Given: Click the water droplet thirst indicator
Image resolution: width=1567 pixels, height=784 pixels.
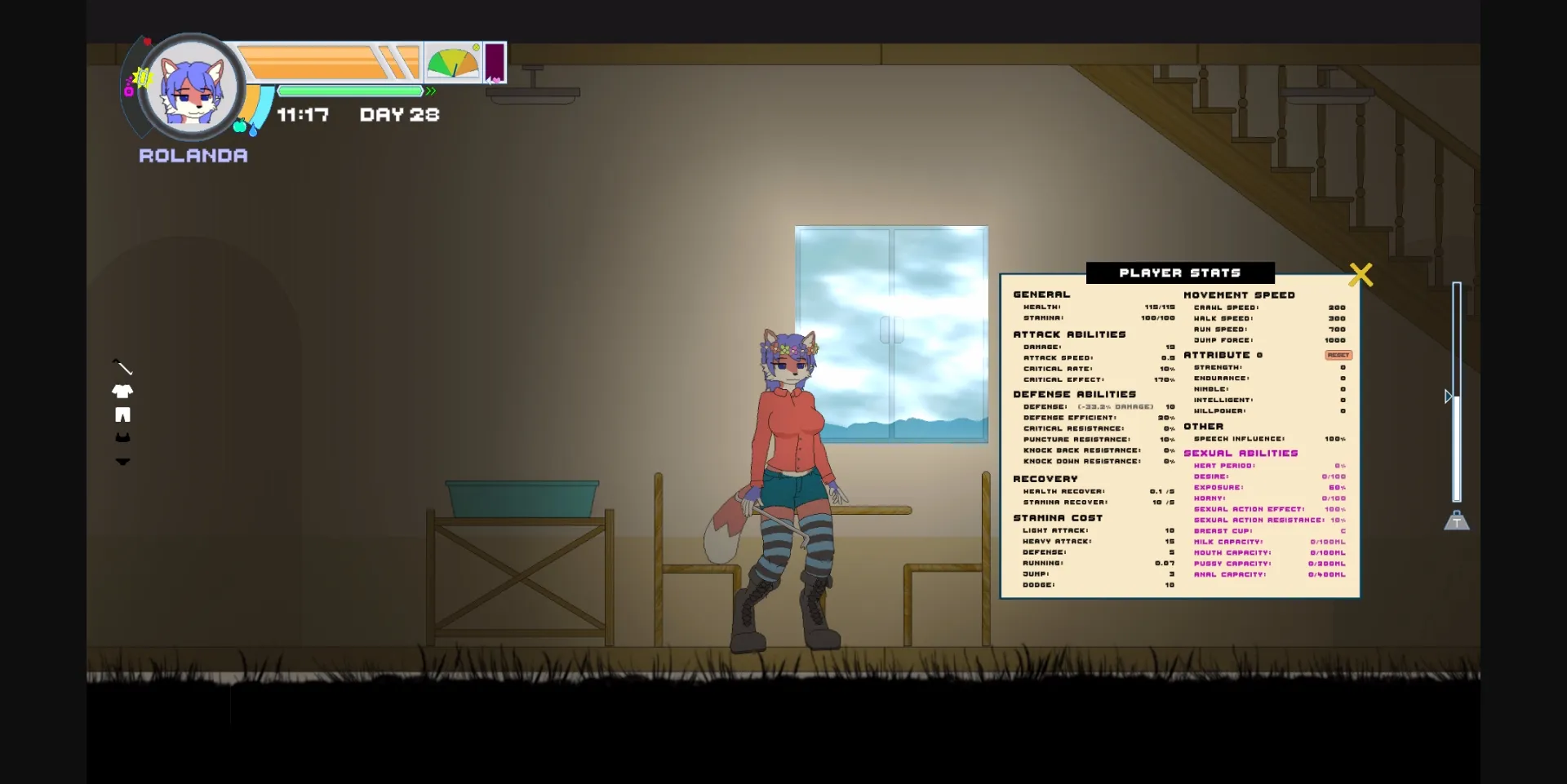Looking at the screenshot, I should tap(253, 131).
